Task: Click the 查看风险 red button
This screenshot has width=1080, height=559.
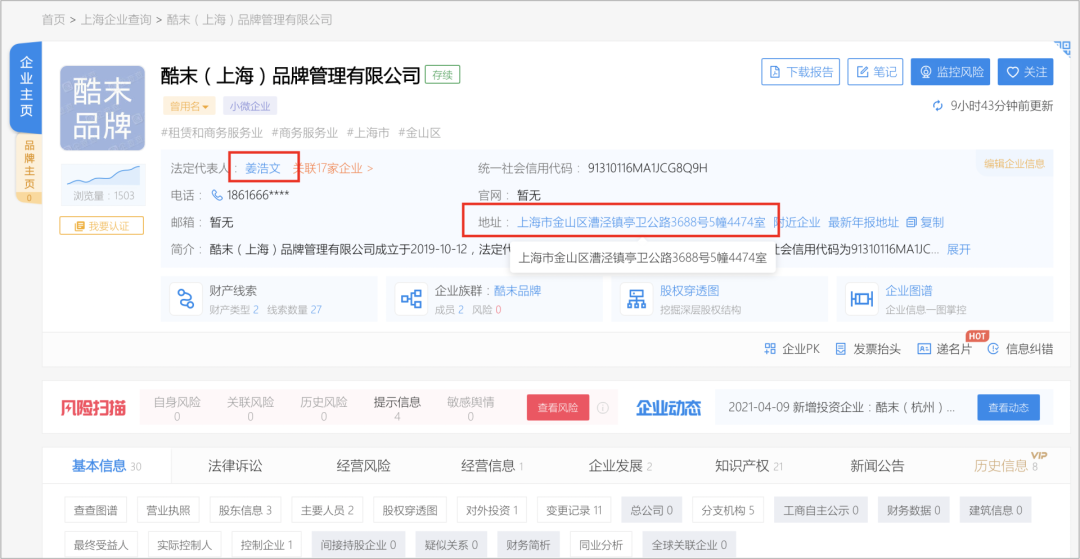Action: tap(558, 408)
